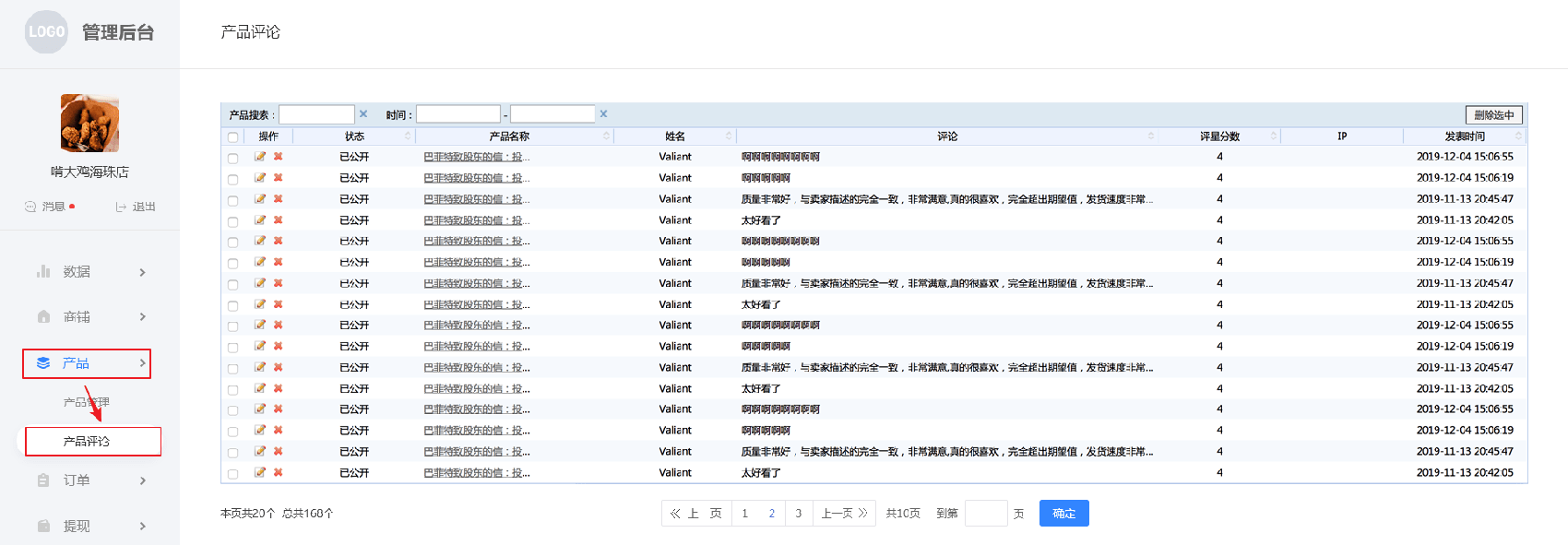Click the red delete X in first row
The width and height of the screenshot is (1568, 545).
pyautogui.click(x=278, y=156)
